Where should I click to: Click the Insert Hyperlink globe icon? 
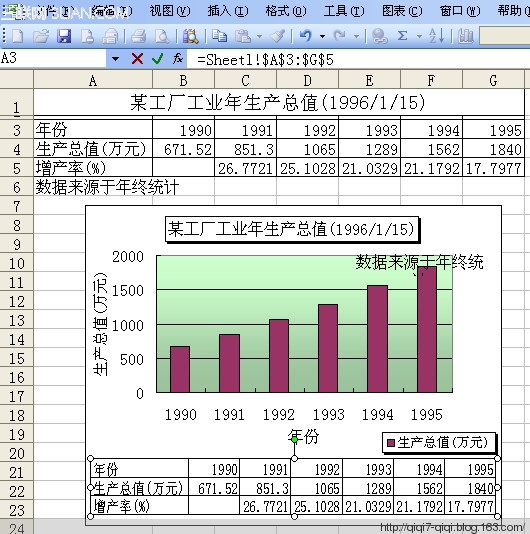click(x=379, y=36)
